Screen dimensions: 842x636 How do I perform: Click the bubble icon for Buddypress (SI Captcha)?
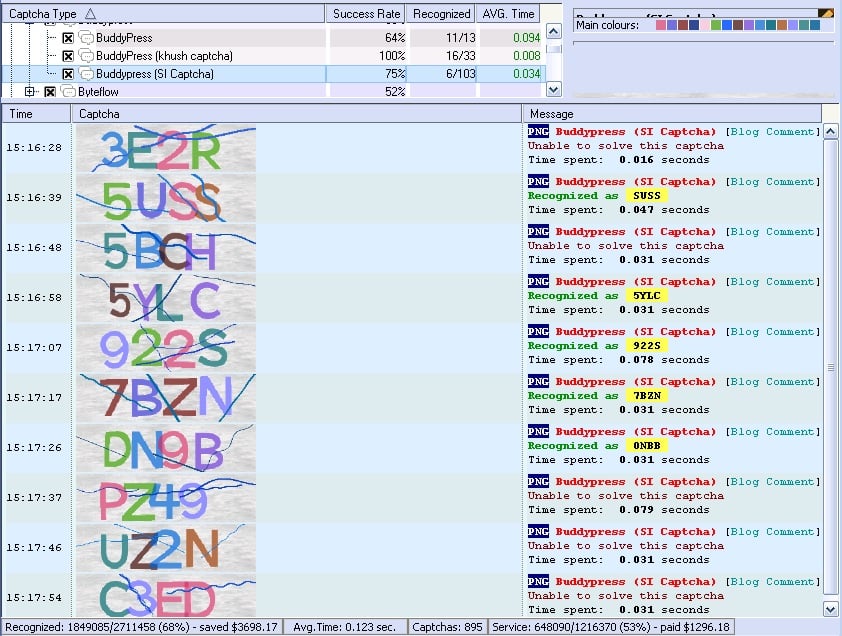(86, 74)
